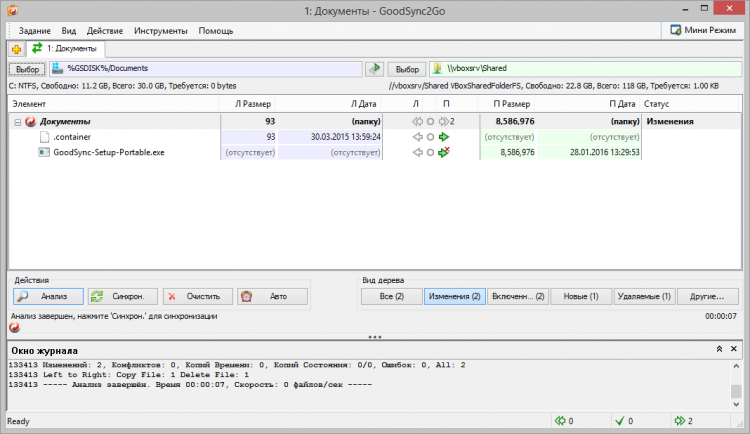Image resolution: width=750 pixels, height=434 pixels.
Task: Select the Документы root folder row
Action: pyautogui.click(x=375, y=122)
